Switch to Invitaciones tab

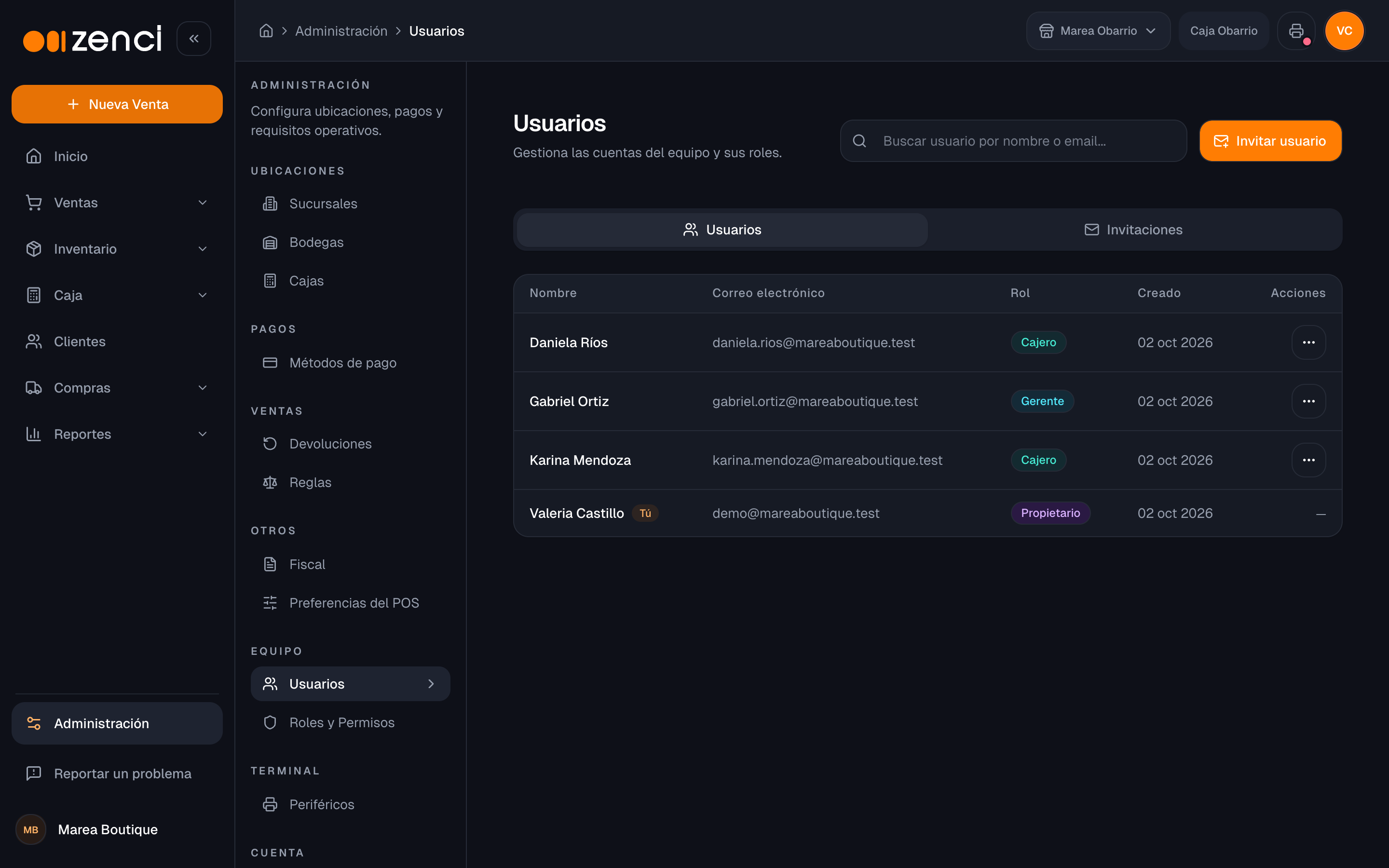tap(1133, 230)
